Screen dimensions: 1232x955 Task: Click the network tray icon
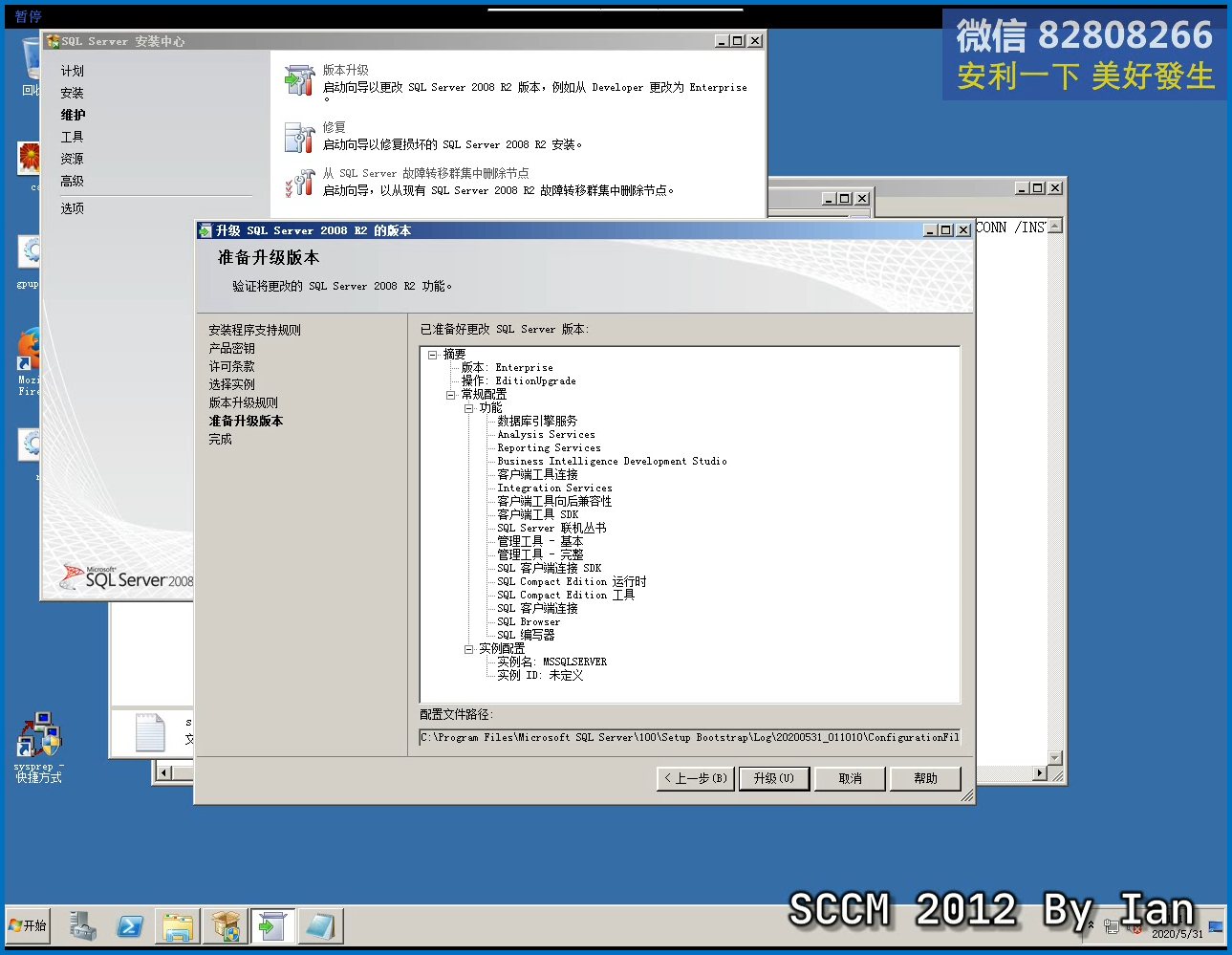click(x=1112, y=925)
